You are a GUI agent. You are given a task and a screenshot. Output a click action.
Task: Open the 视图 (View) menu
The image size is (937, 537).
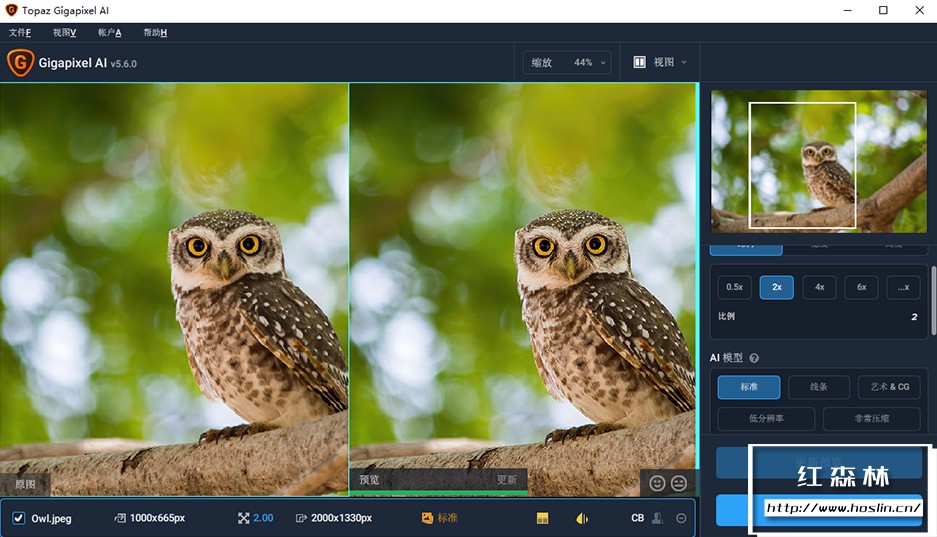pyautogui.click(x=65, y=32)
